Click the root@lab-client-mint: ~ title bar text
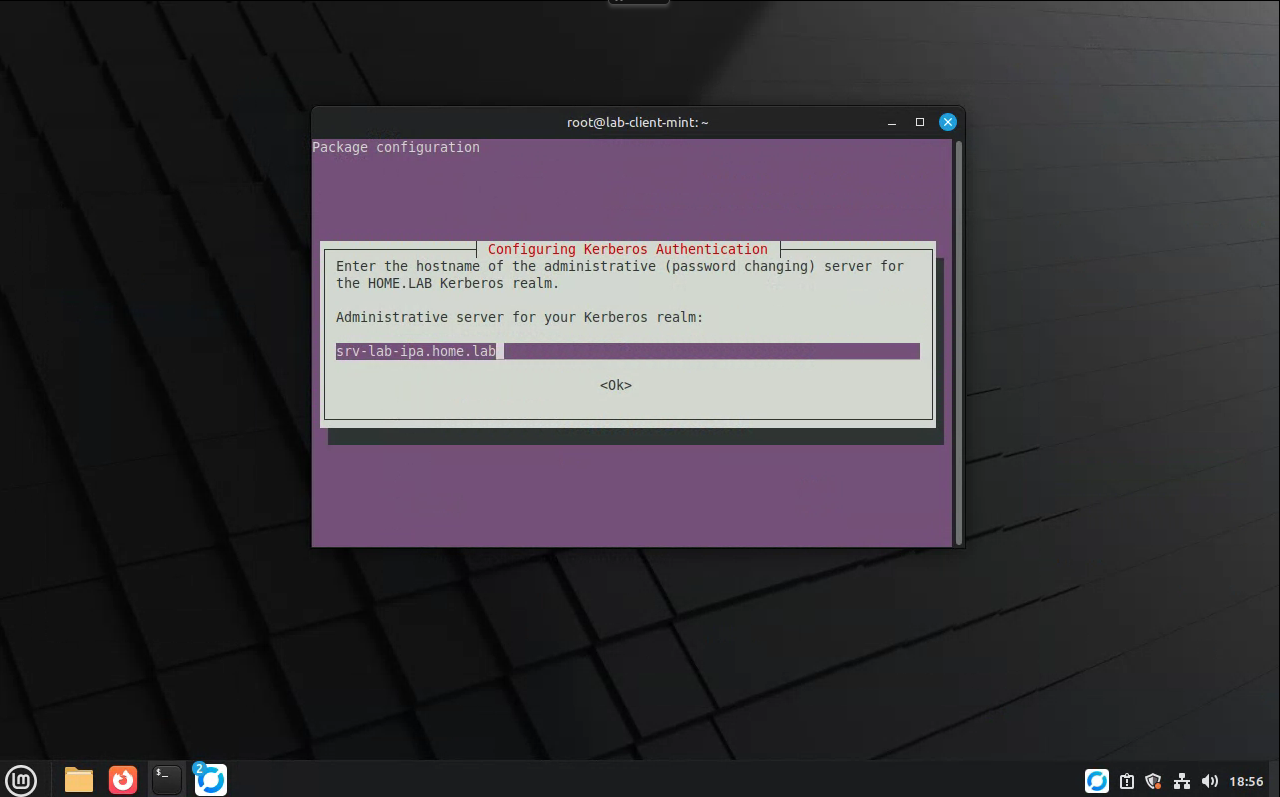Image resolution: width=1280 pixels, height=797 pixels. [638, 122]
